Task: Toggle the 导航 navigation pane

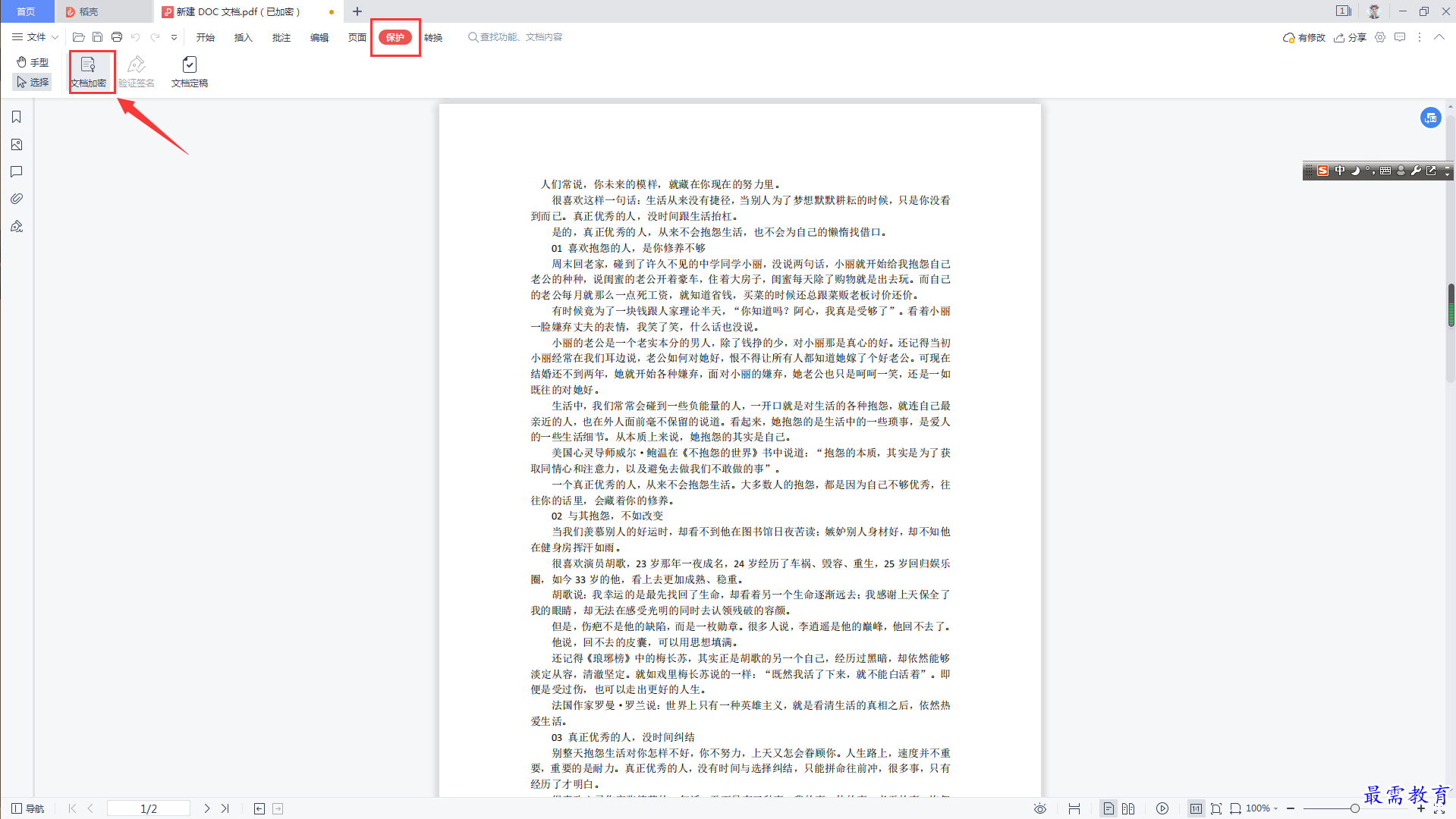Action: 28,808
